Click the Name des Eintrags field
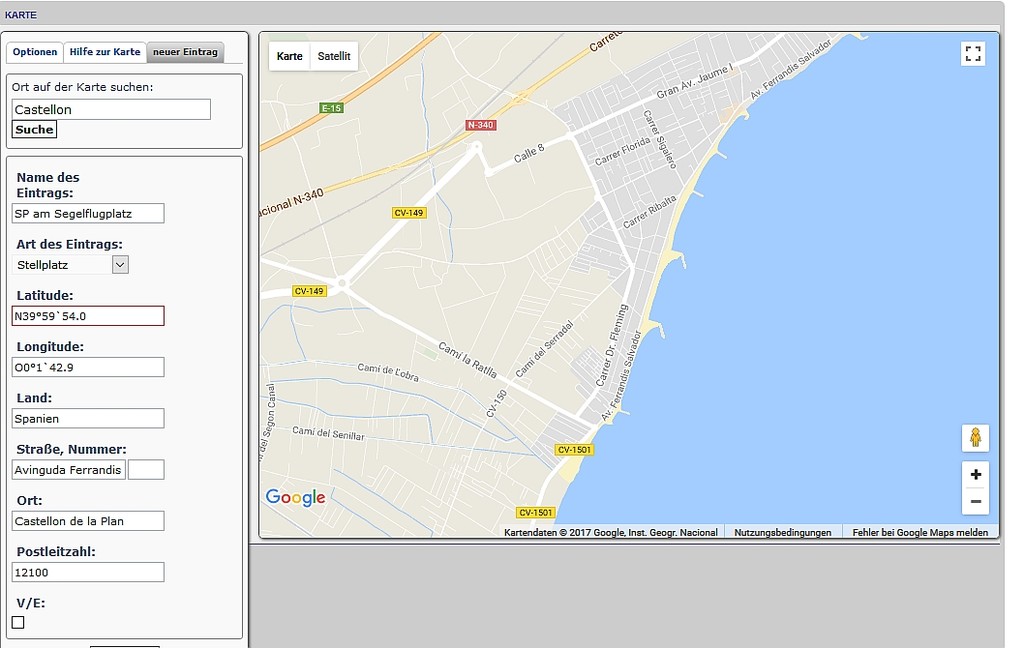The width and height of the screenshot is (1024, 648). (88, 214)
